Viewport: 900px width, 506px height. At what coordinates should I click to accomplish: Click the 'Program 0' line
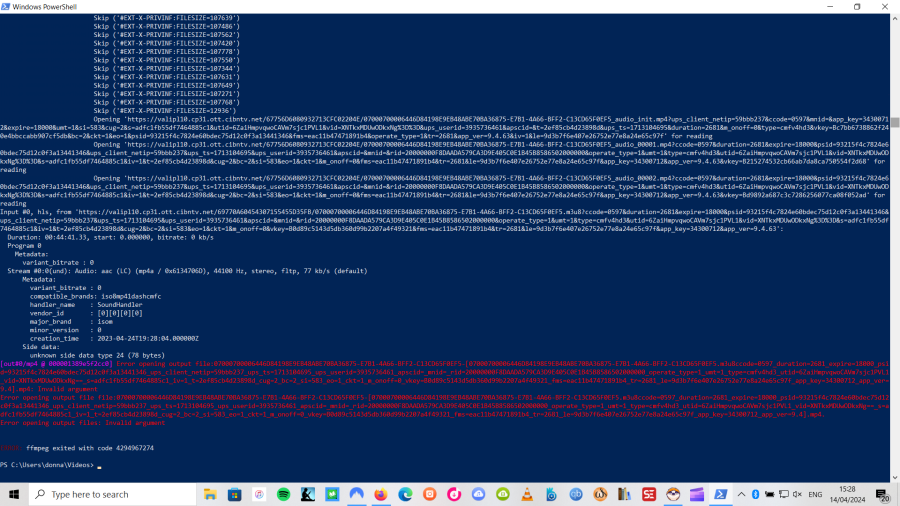24,246
